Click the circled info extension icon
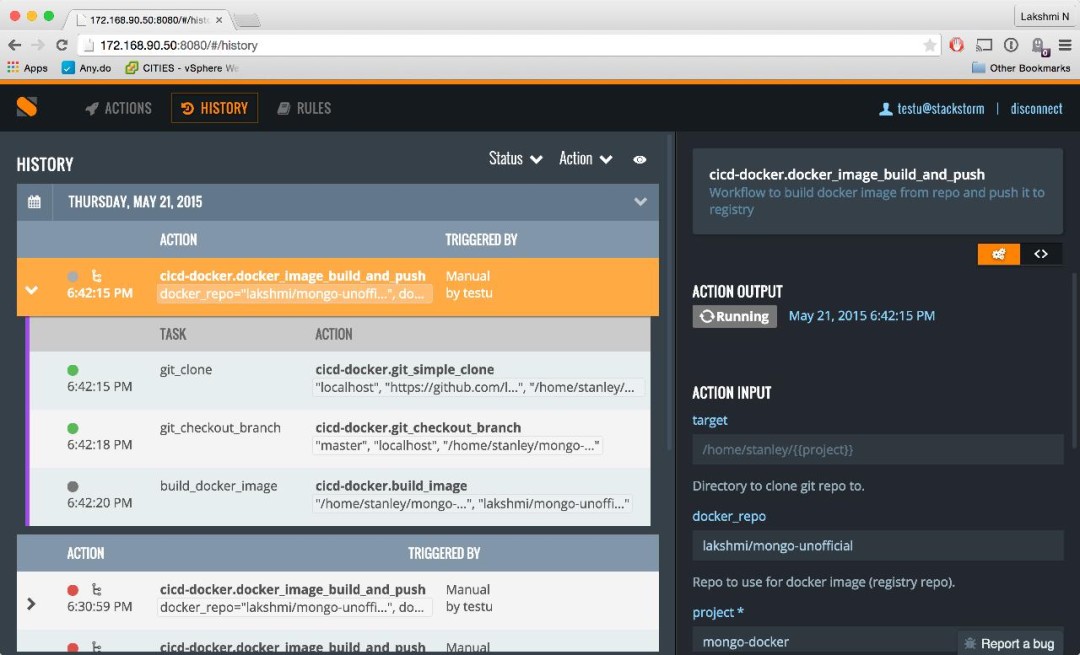This screenshot has width=1080, height=655. click(x=1010, y=45)
